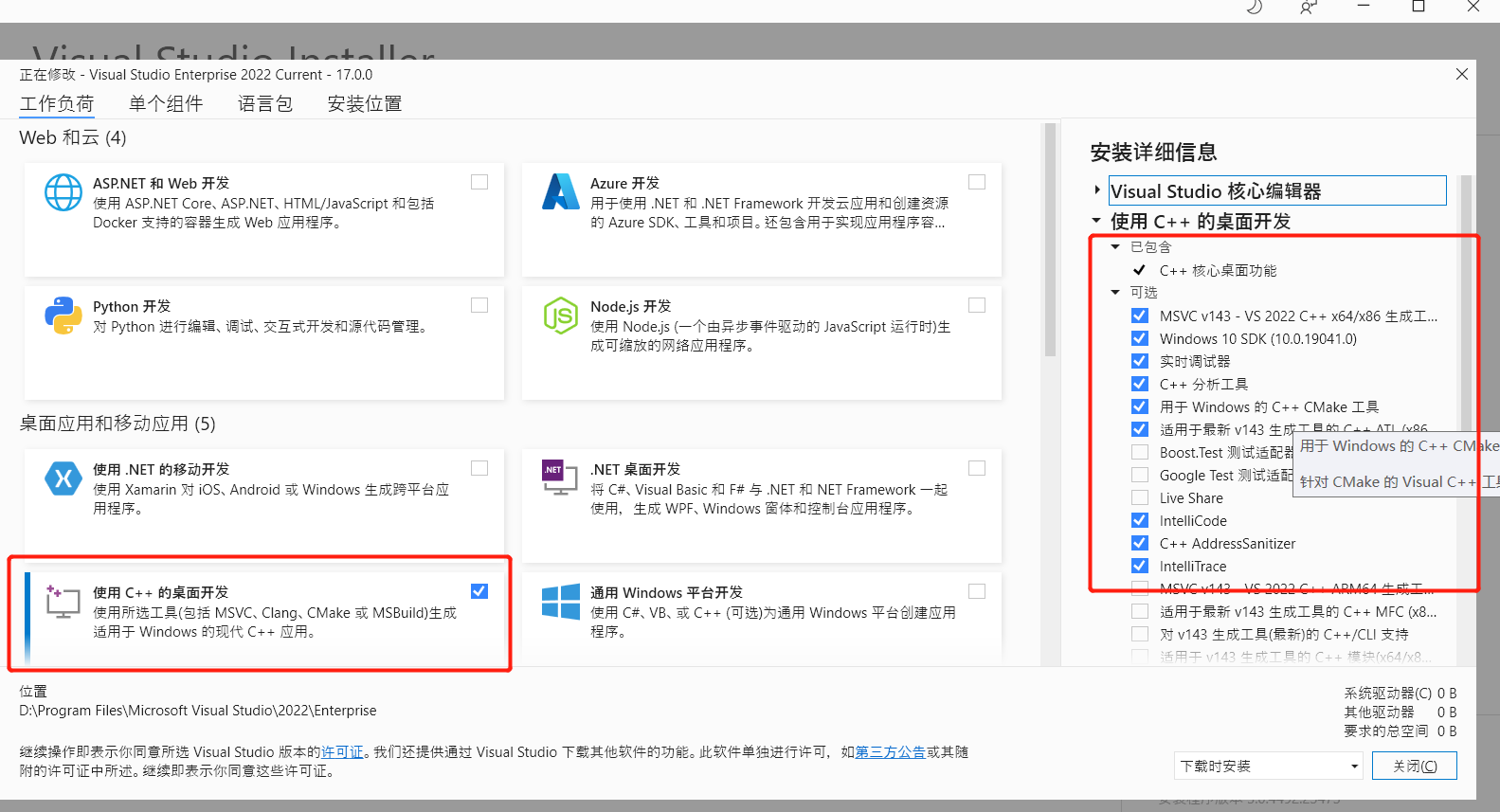Close the modify dialog with the X

[1462, 74]
